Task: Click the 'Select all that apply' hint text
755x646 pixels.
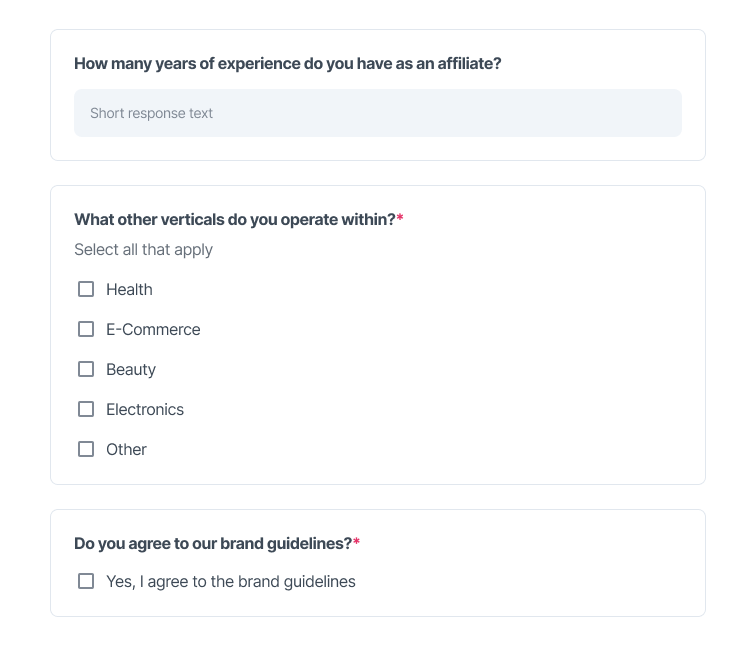Action: click(x=143, y=250)
